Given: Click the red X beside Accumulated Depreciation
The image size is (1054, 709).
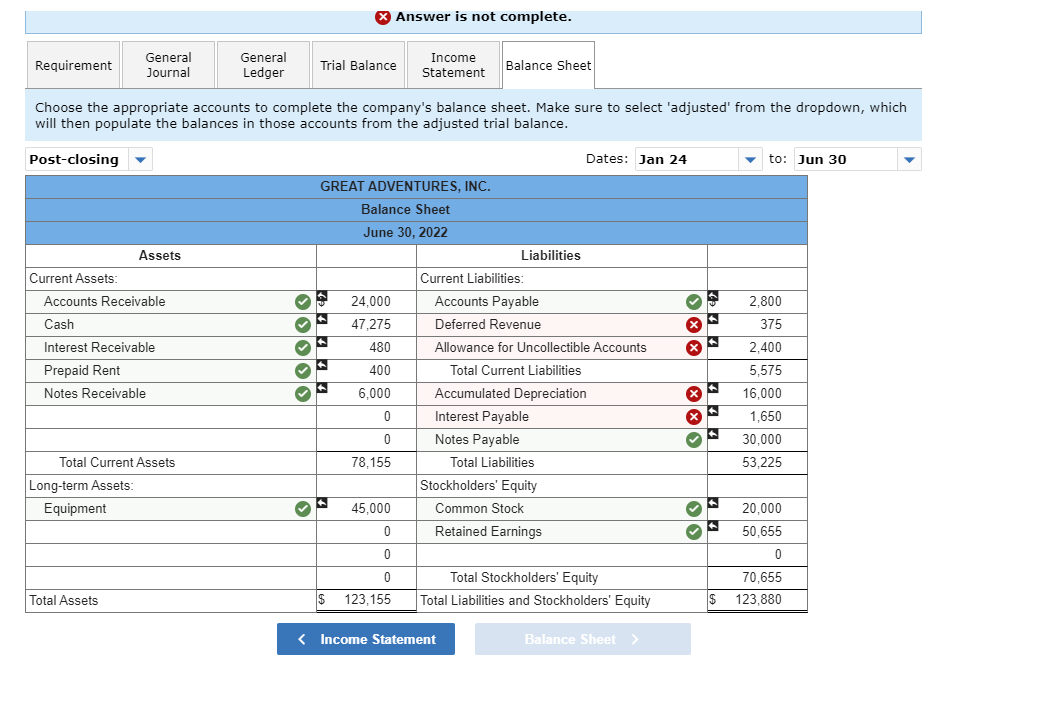Looking at the screenshot, I should click(694, 394).
